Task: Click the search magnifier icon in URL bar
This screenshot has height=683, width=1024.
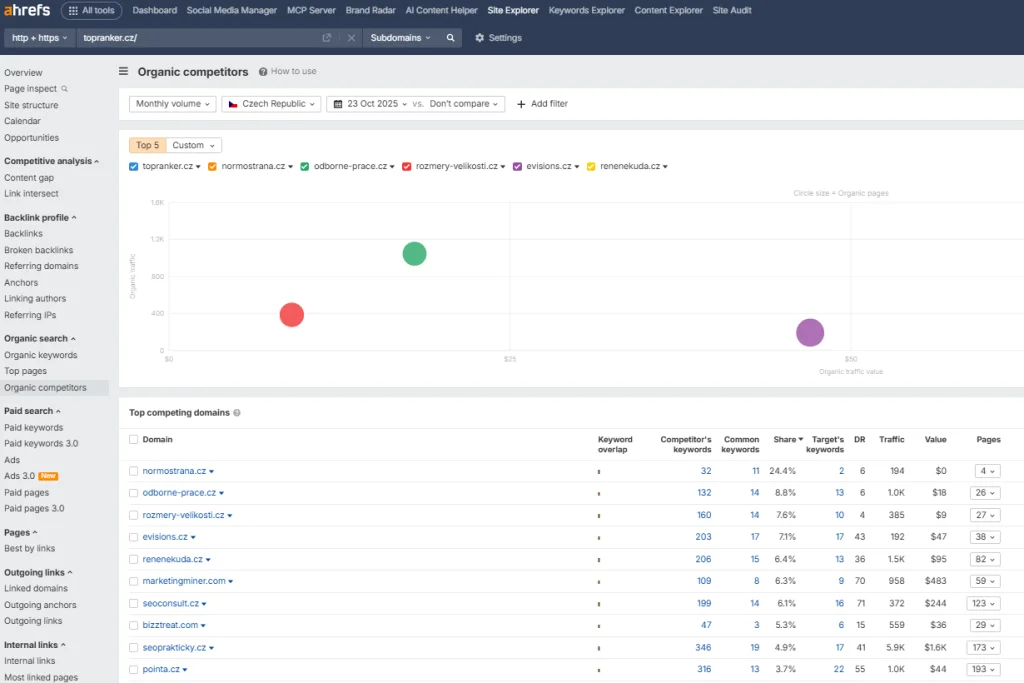Action: pyautogui.click(x=451, y=38)
